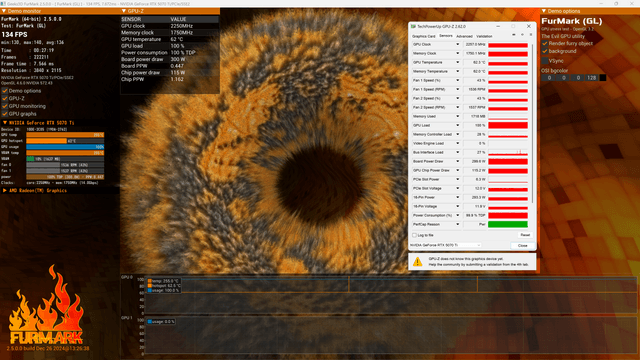The height and width of the screenshot is (360, 640).
Task: Open the Board Power Draw dropdown
Action: 457,161
